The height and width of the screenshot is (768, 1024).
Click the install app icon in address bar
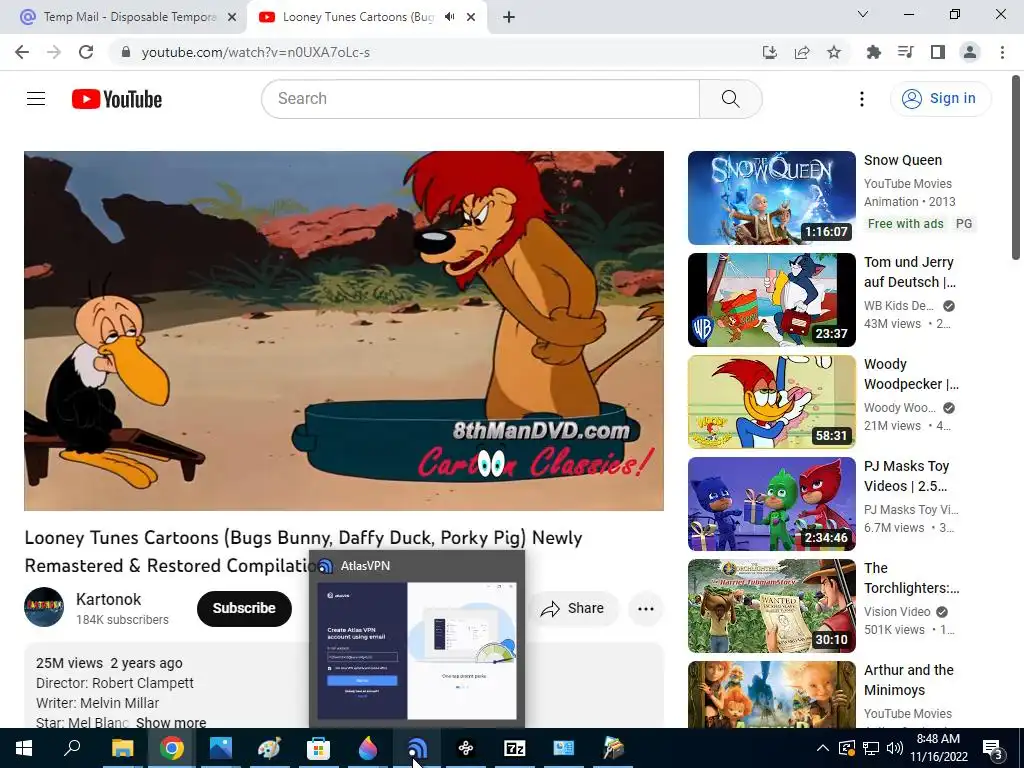click(769, 52)
